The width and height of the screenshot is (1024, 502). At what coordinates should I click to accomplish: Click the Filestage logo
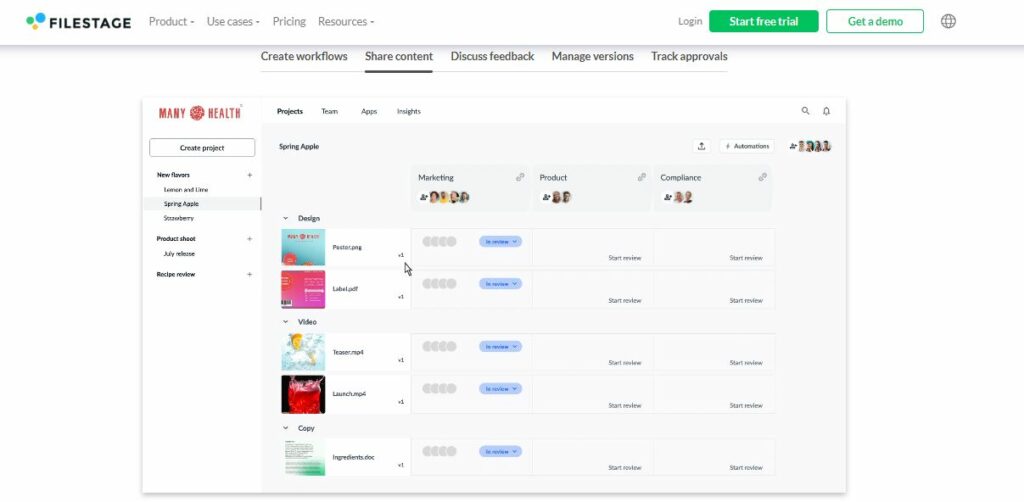click(x=78, y=22)
